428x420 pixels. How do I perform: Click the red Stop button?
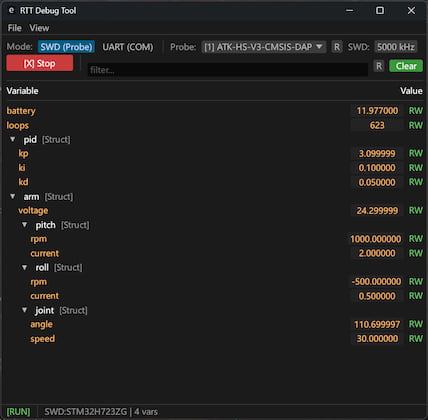(x=40, y=63)
